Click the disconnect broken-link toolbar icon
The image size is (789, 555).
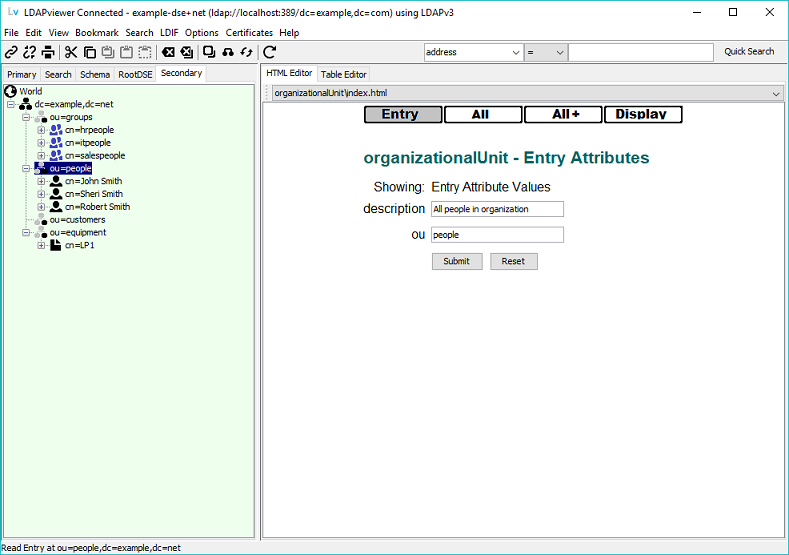(x=29, y=52)
